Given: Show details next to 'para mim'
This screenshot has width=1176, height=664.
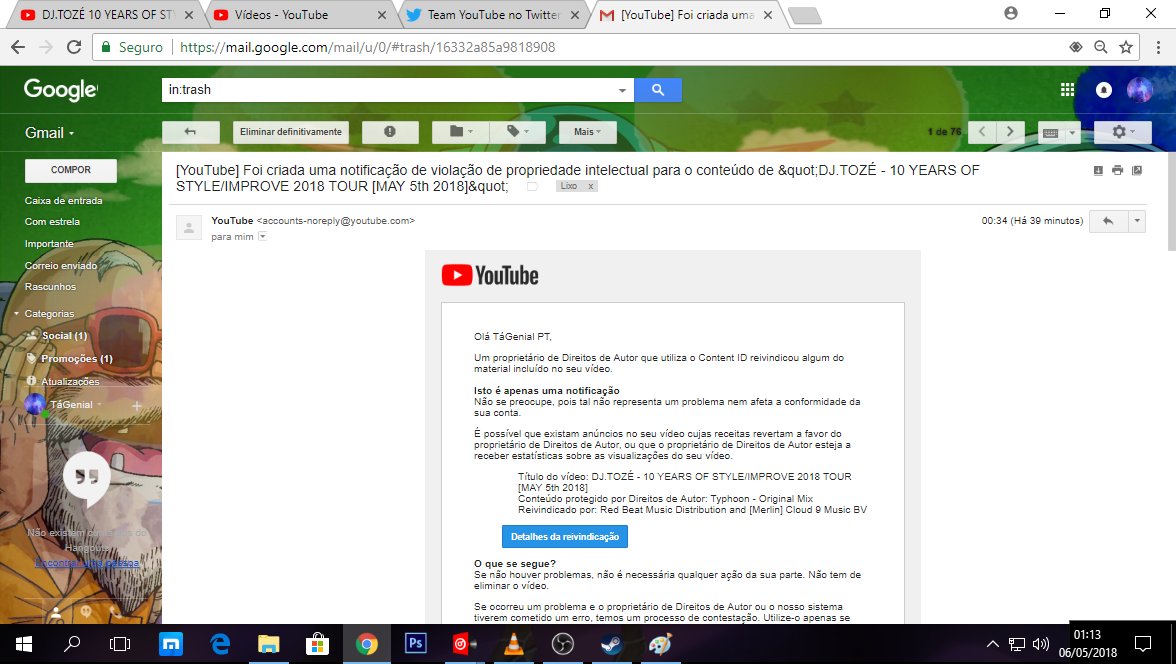Looking at the screenshot, I should click(262, 236).
